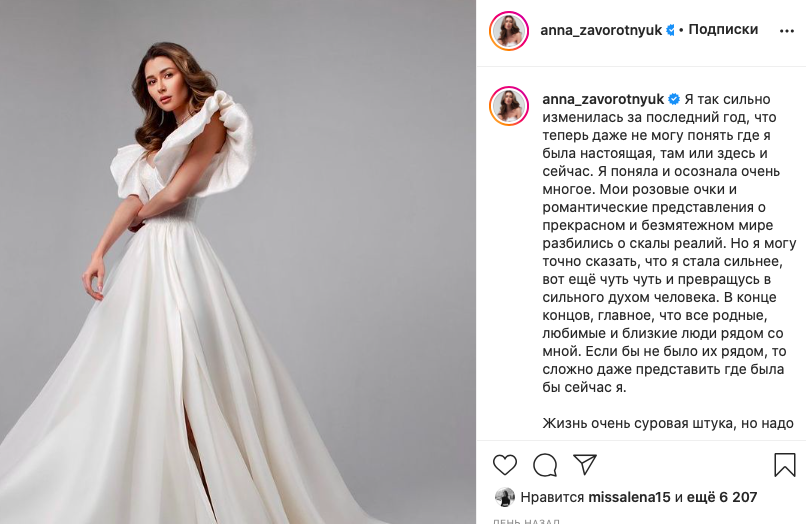Image resolution: width=806 pixels, height=524 pixels.
Task: Open anna_zavorotnyuk profile from the header username
Action: (x=601, y=30)
